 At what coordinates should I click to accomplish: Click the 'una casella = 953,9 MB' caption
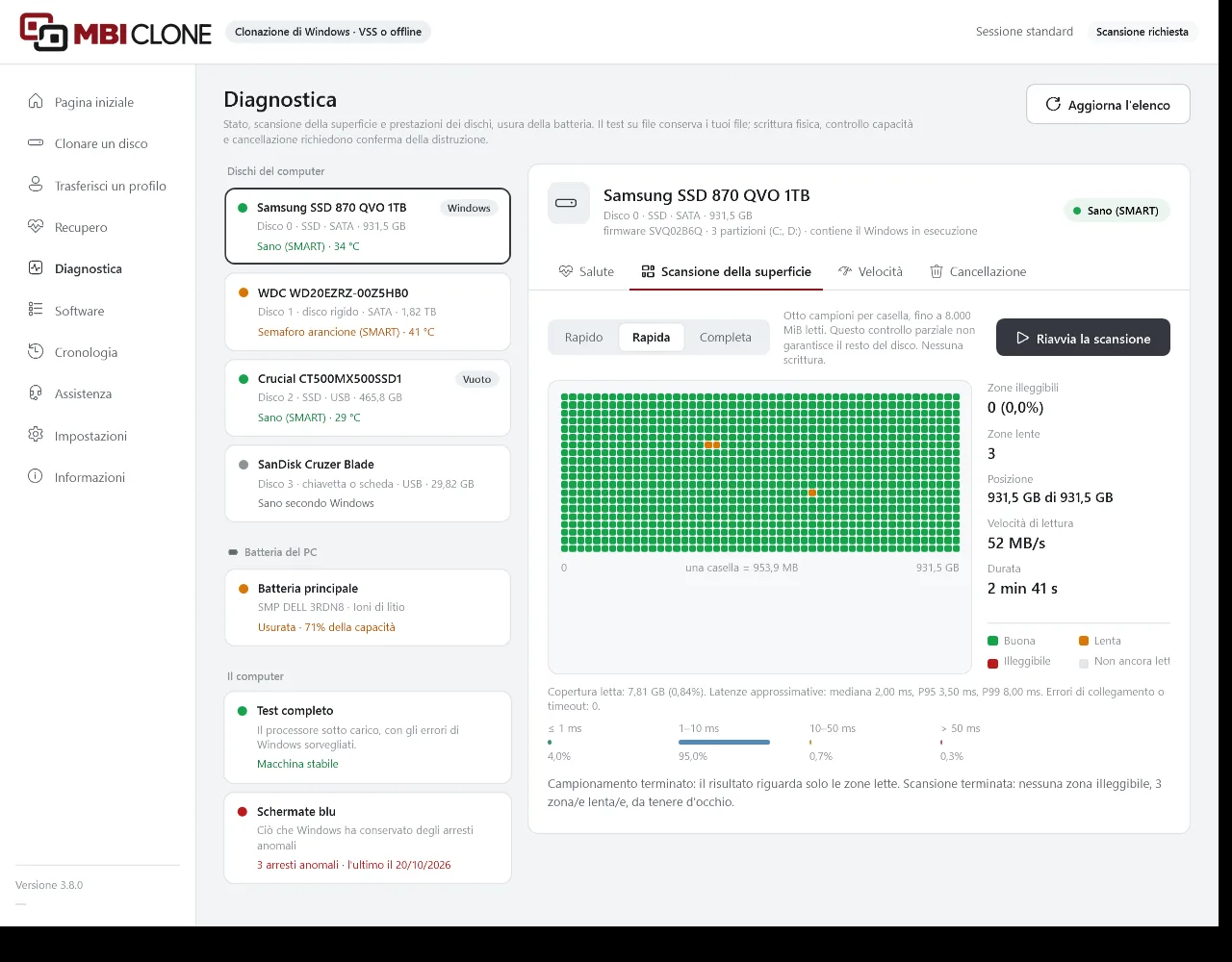tap(741, 568)
